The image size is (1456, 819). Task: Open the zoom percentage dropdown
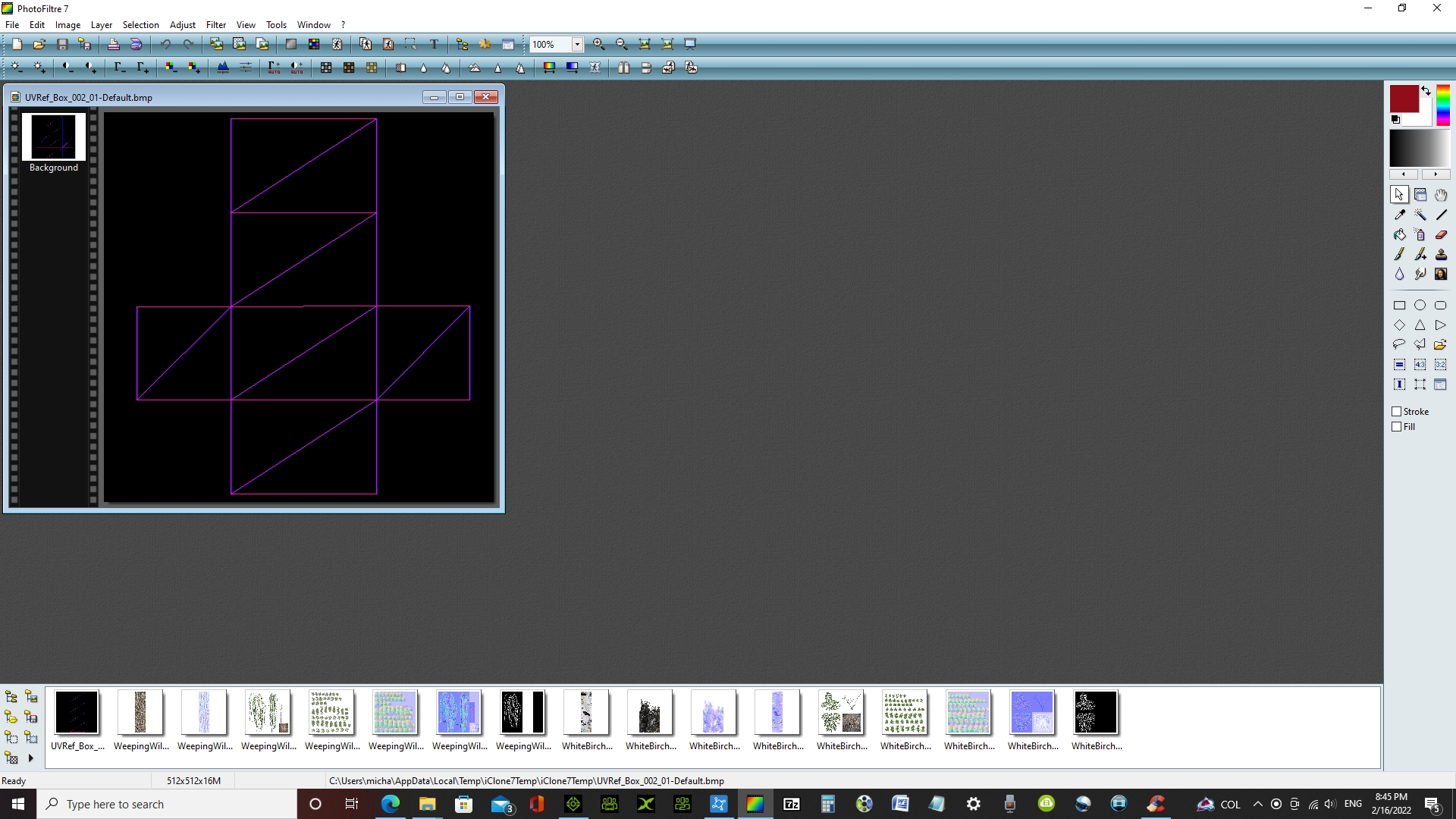pos(577,44)
